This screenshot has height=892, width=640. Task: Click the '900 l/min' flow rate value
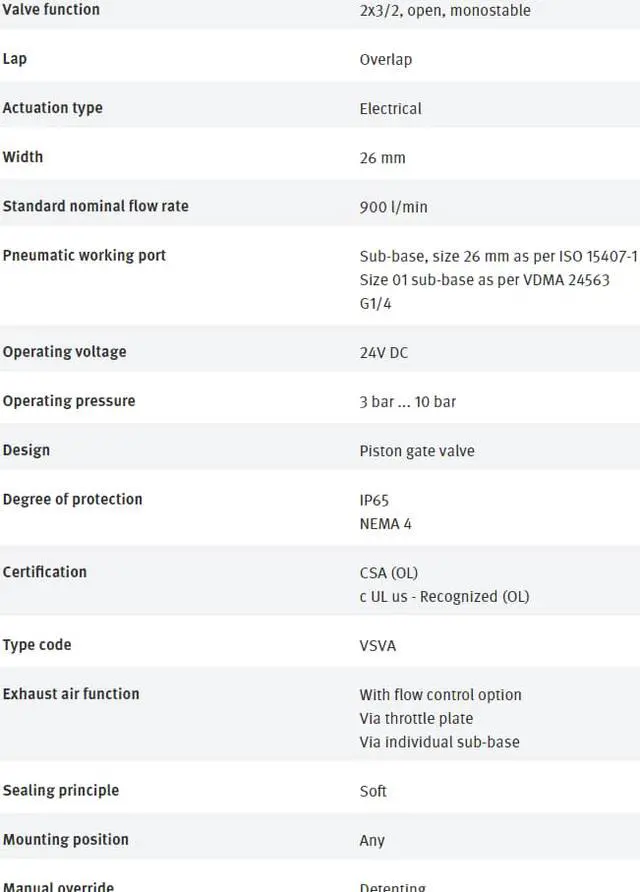click(x=393, y=207)
